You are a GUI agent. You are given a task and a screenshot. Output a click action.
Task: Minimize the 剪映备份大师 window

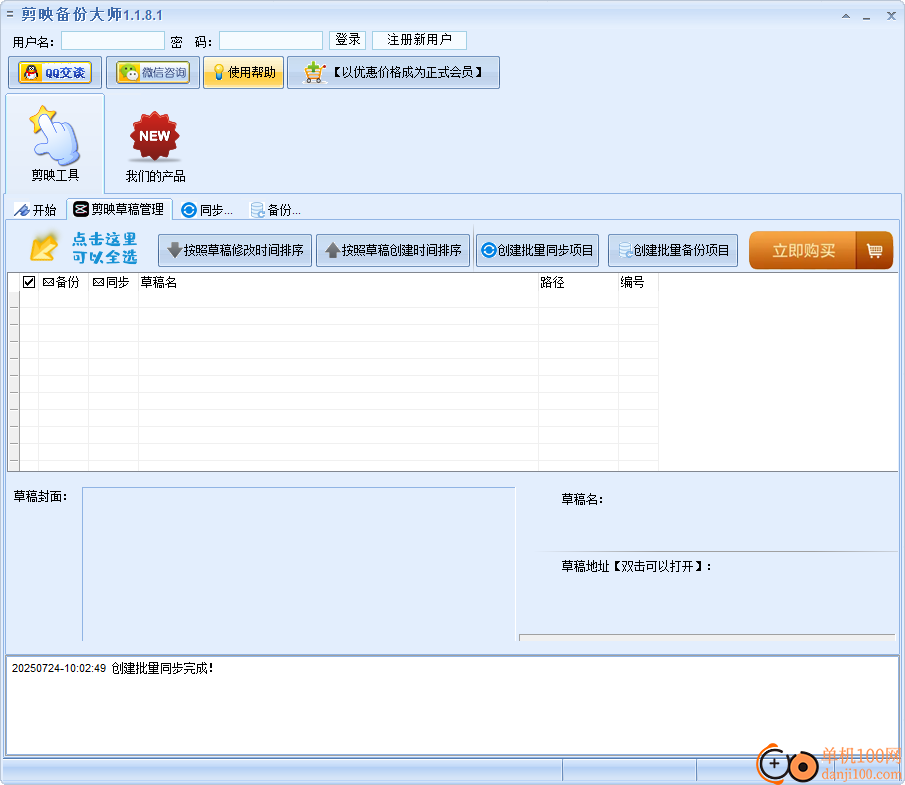pos(866,17)
